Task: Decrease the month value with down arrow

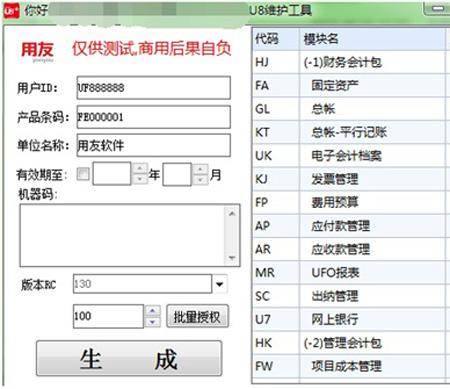Action: click(x=200, y=180)
